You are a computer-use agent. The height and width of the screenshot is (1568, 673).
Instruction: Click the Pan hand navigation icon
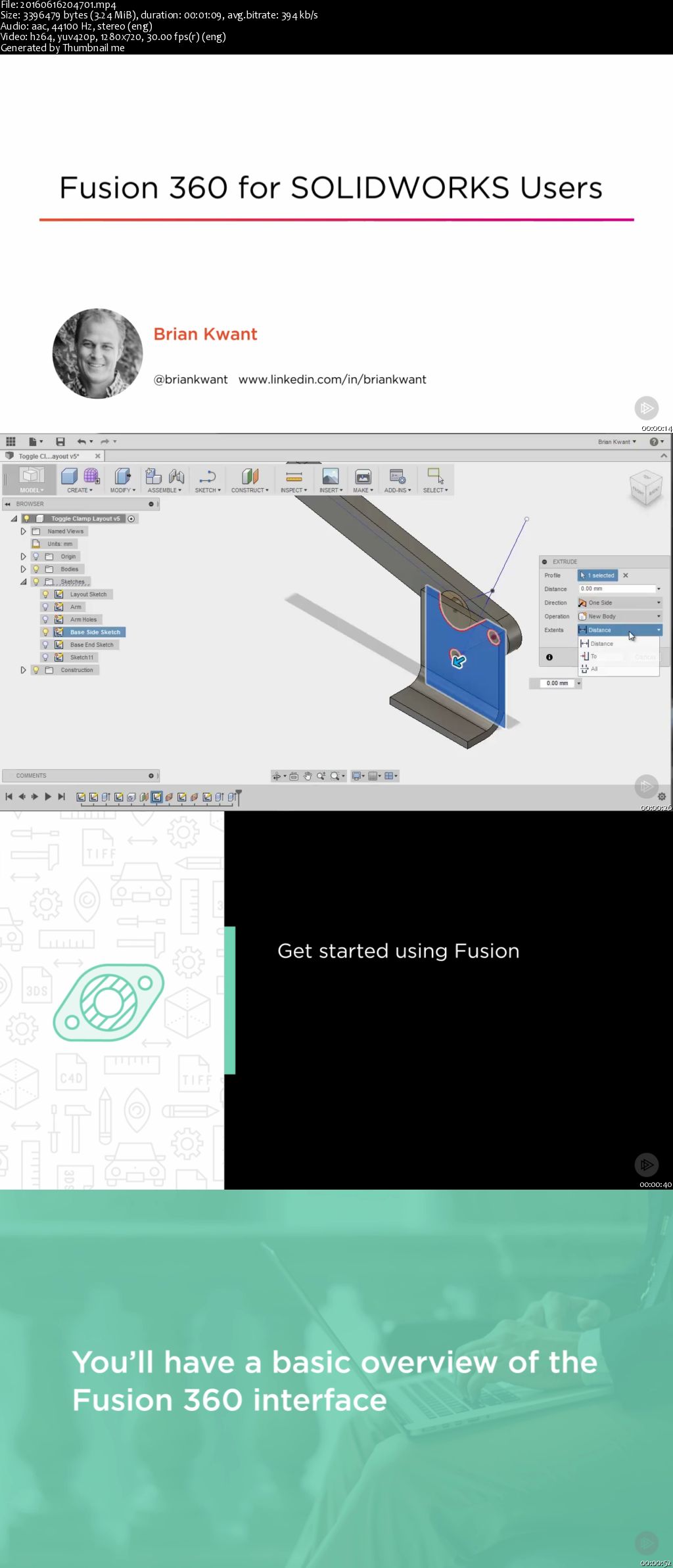coord(308,776)
